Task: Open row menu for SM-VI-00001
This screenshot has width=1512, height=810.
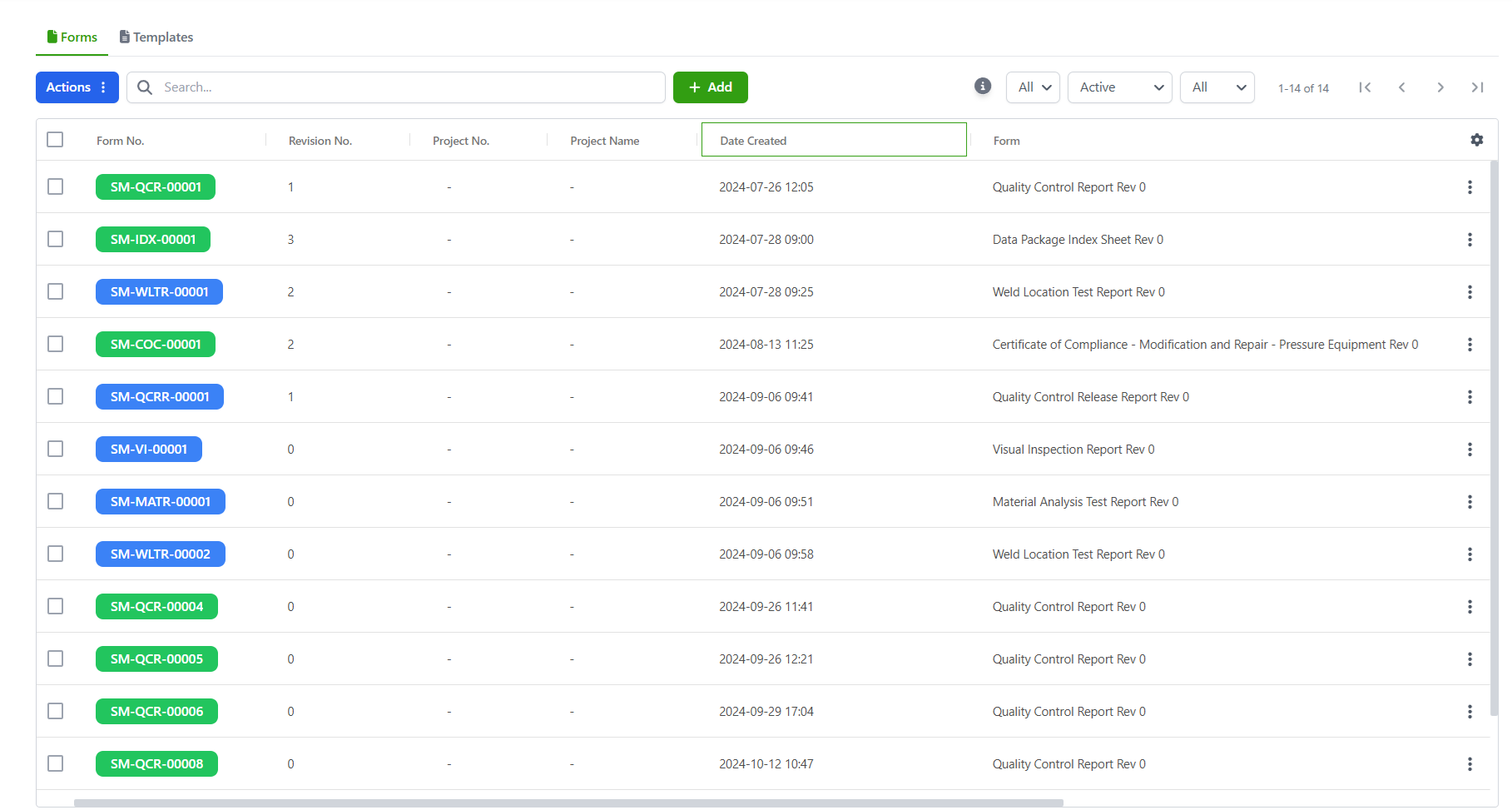Action: tap(1470, 450)
